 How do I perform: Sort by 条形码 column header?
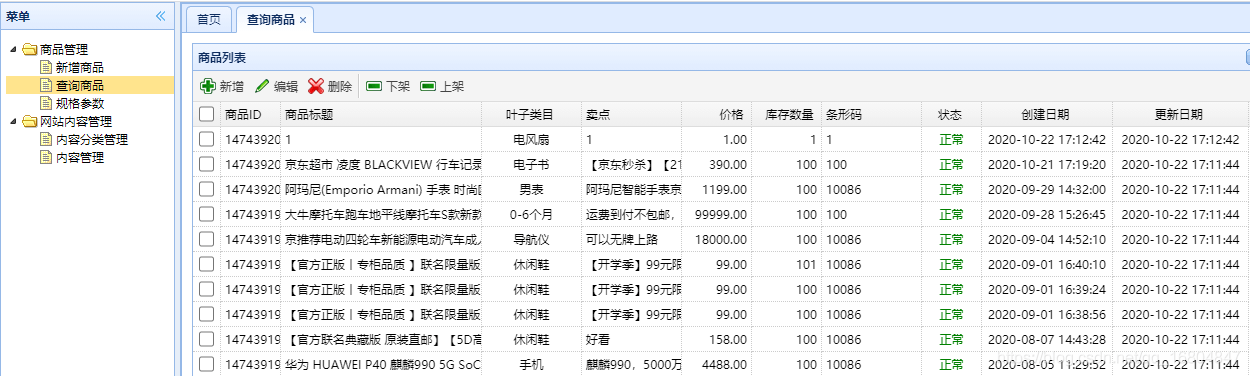(871, 114)
